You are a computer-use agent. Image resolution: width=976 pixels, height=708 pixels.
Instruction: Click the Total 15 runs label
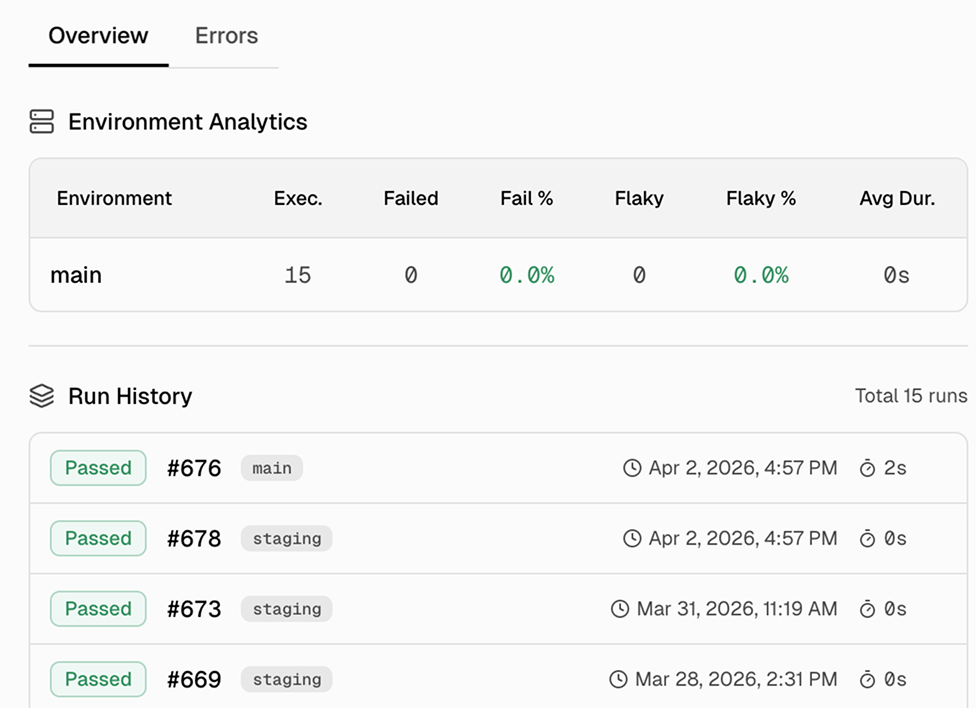pyautogui.click(x=911, y=395)
